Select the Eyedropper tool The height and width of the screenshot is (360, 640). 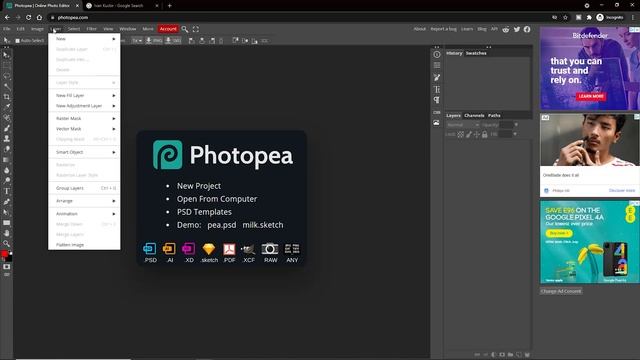pyautogui.click(x=7, y=107)
